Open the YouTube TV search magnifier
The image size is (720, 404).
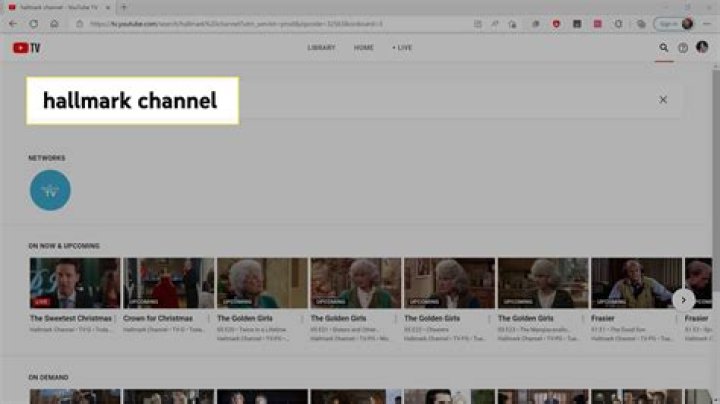664,47
